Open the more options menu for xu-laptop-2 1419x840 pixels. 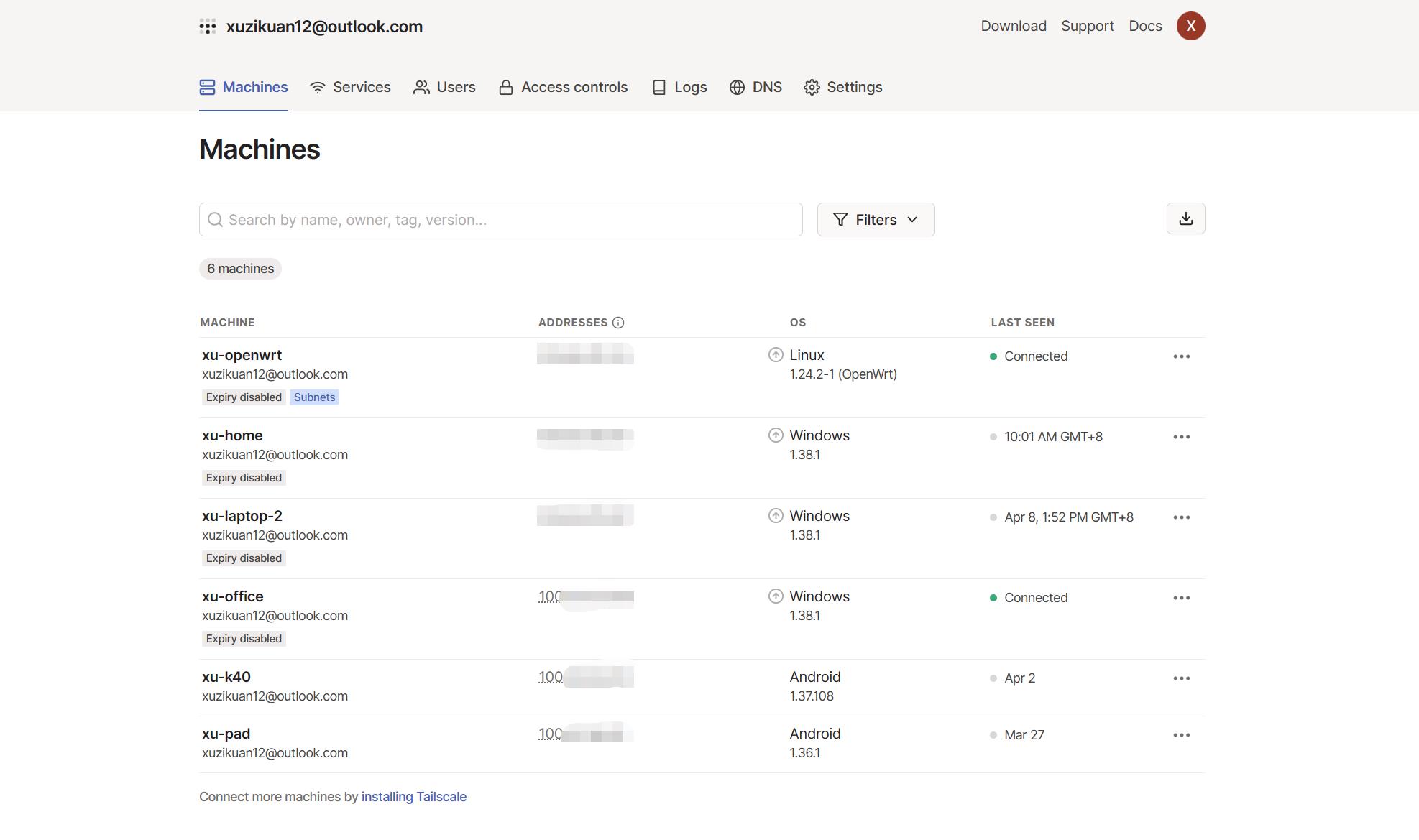(1182, 517)
